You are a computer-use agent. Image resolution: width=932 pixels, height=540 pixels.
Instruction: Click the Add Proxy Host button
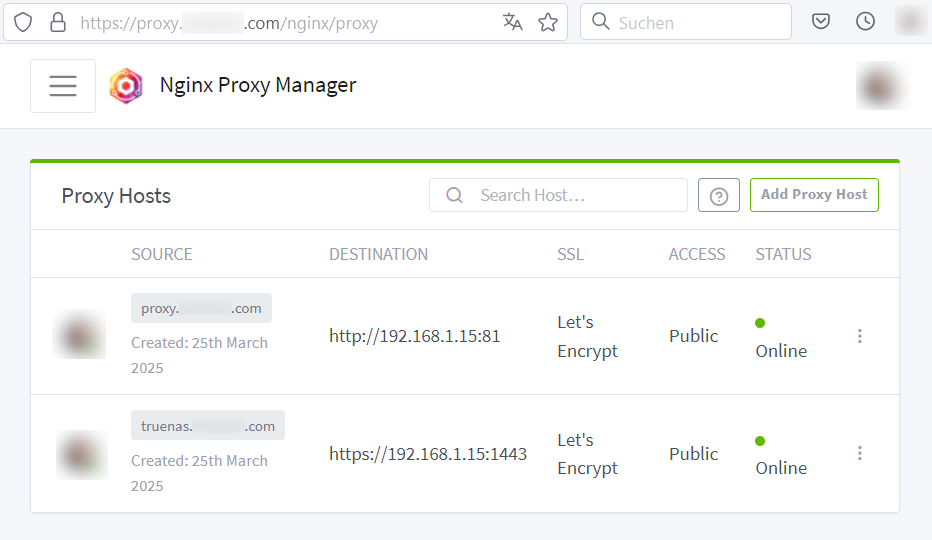click(814, 195)
